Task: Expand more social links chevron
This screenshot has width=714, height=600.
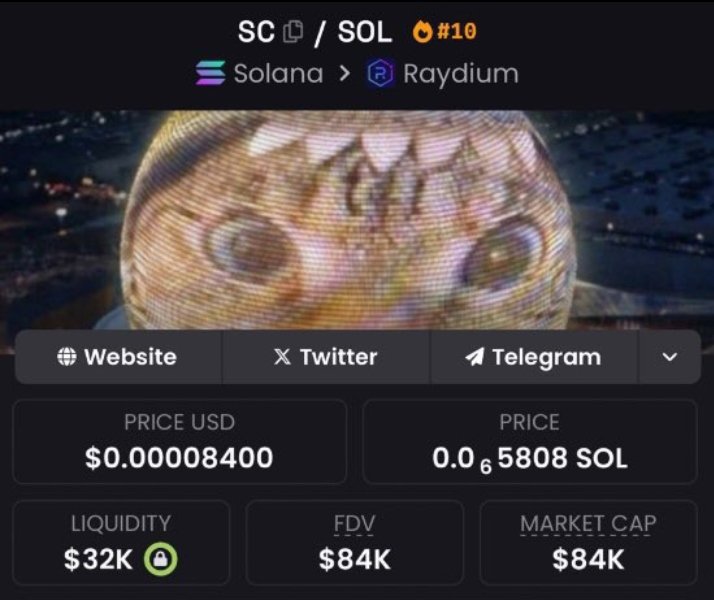Action: 669,357
